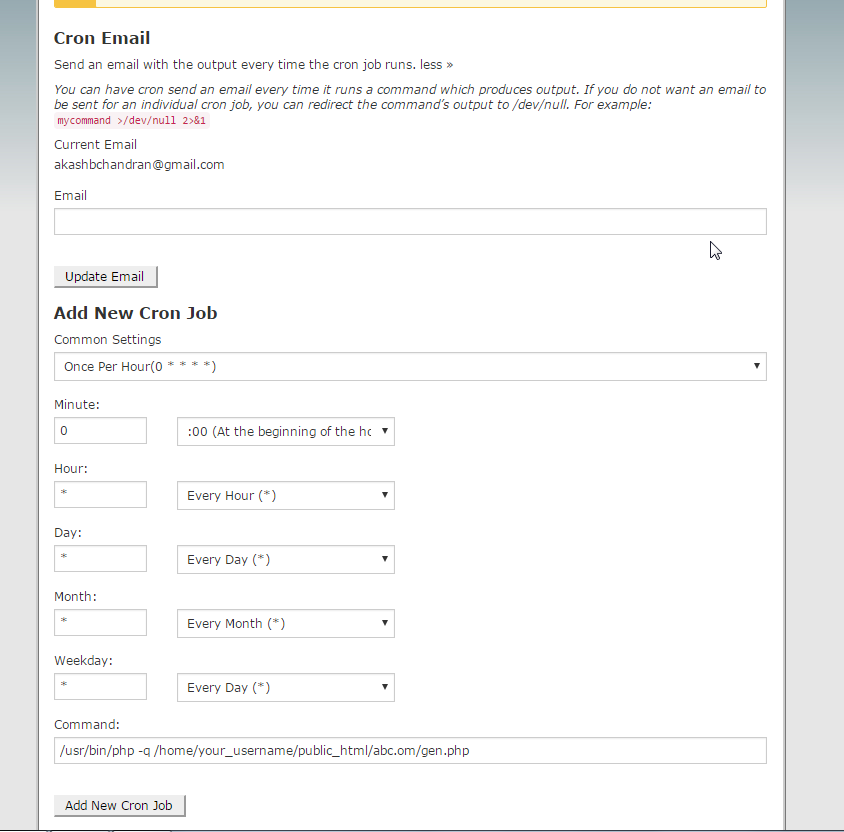Click the current email akashbchandran@gmail.com text
The image size is (844, 832).
point(139,165)
